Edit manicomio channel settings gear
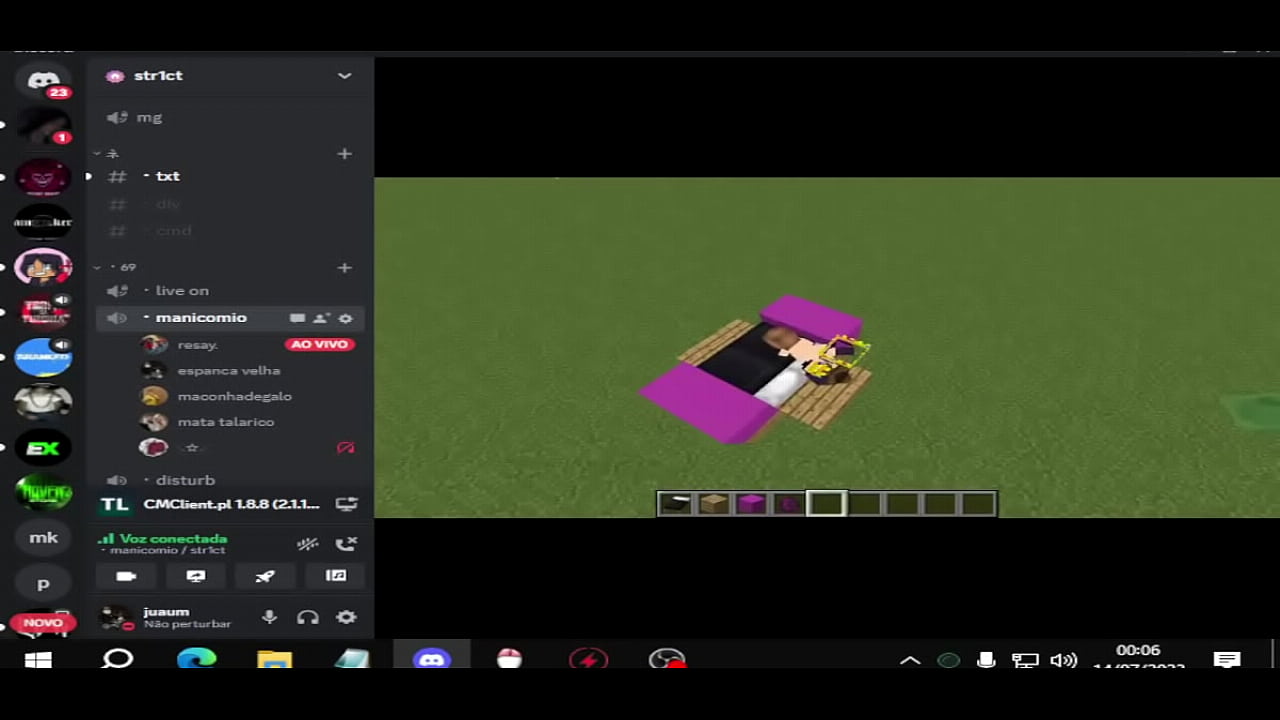Viewport: 1280px width, 720px height. [x=346, y=318]
